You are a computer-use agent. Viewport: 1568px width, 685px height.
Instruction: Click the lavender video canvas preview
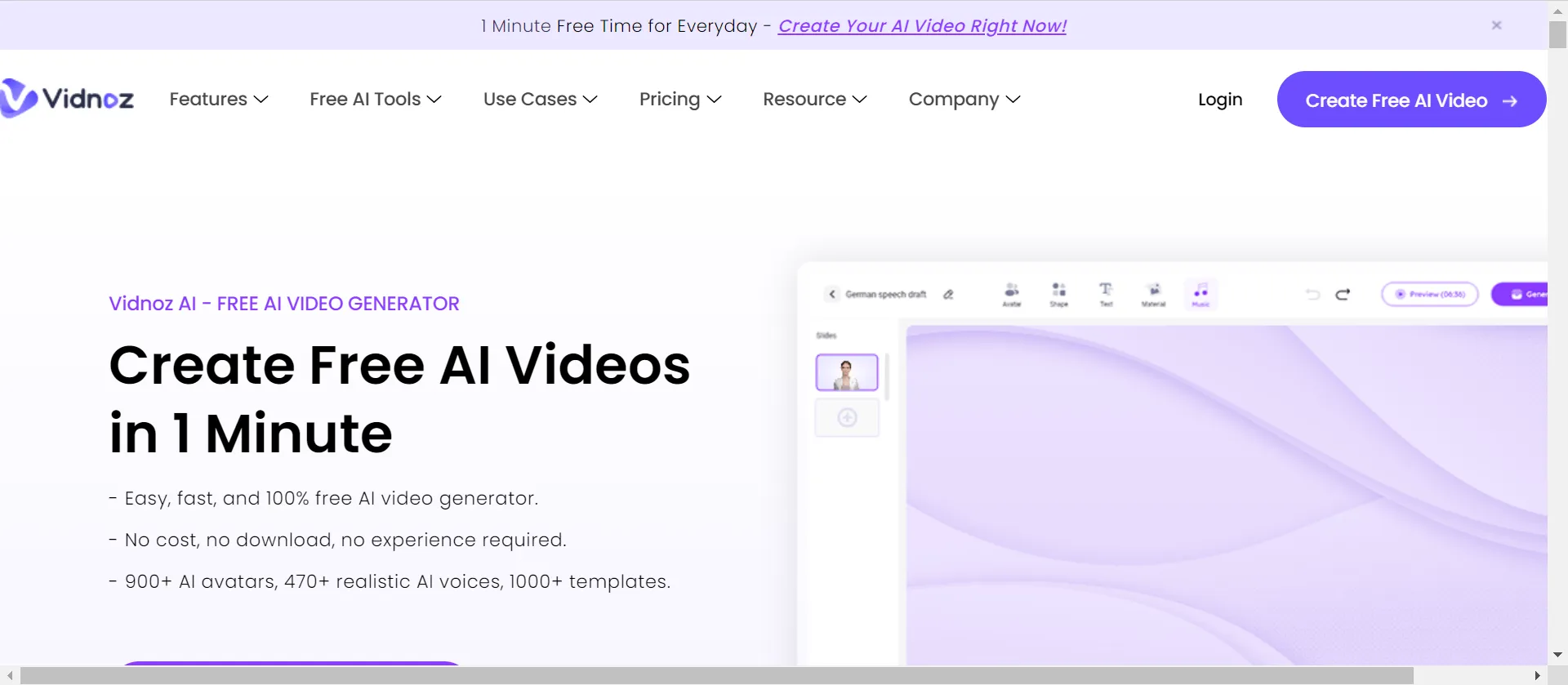(x=1227, y=495)
